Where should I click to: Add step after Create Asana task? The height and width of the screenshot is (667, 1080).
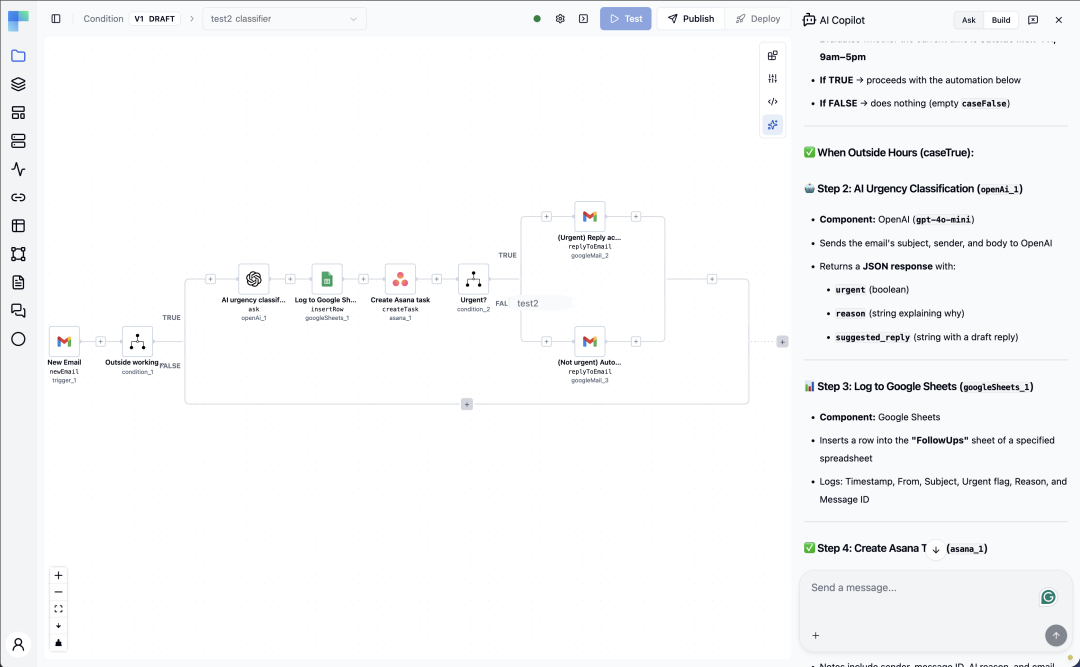point(437,279)
